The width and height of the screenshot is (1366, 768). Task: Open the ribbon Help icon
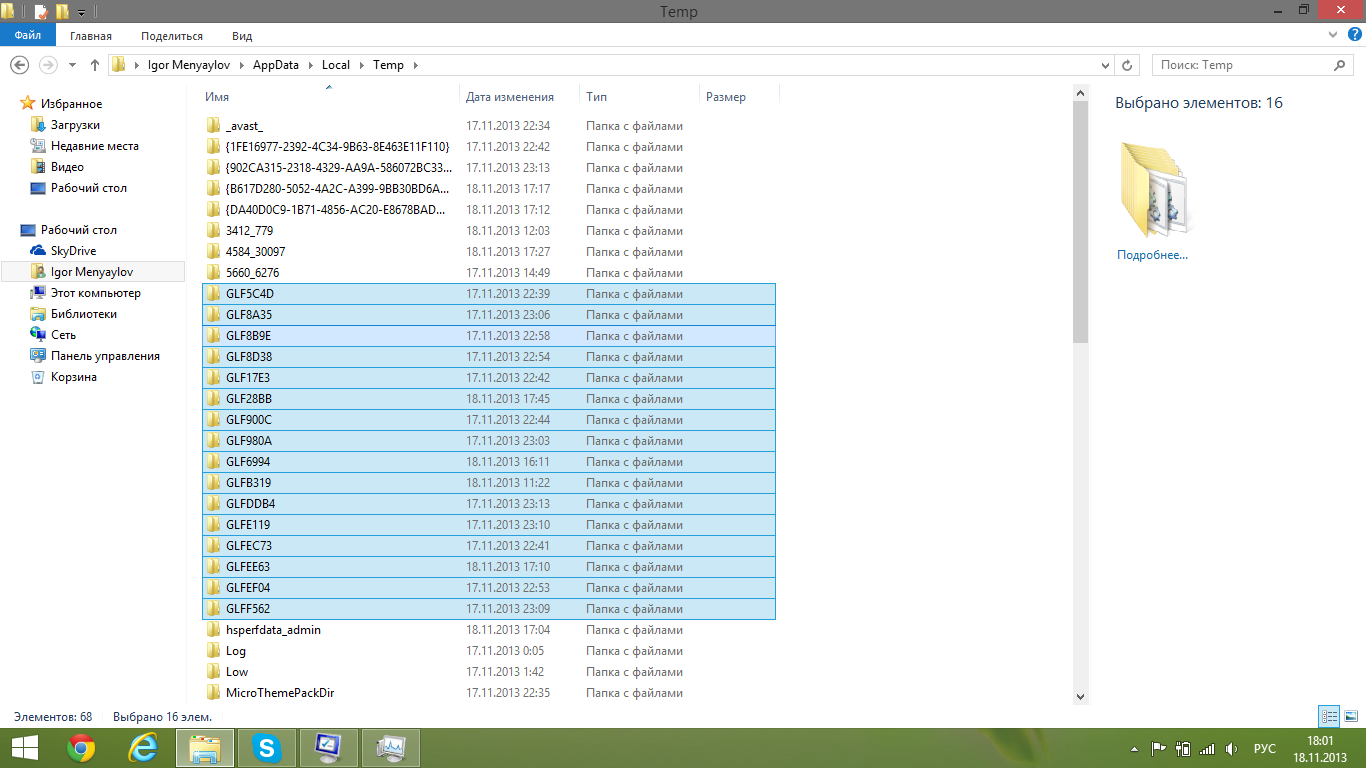[1354, 35]
